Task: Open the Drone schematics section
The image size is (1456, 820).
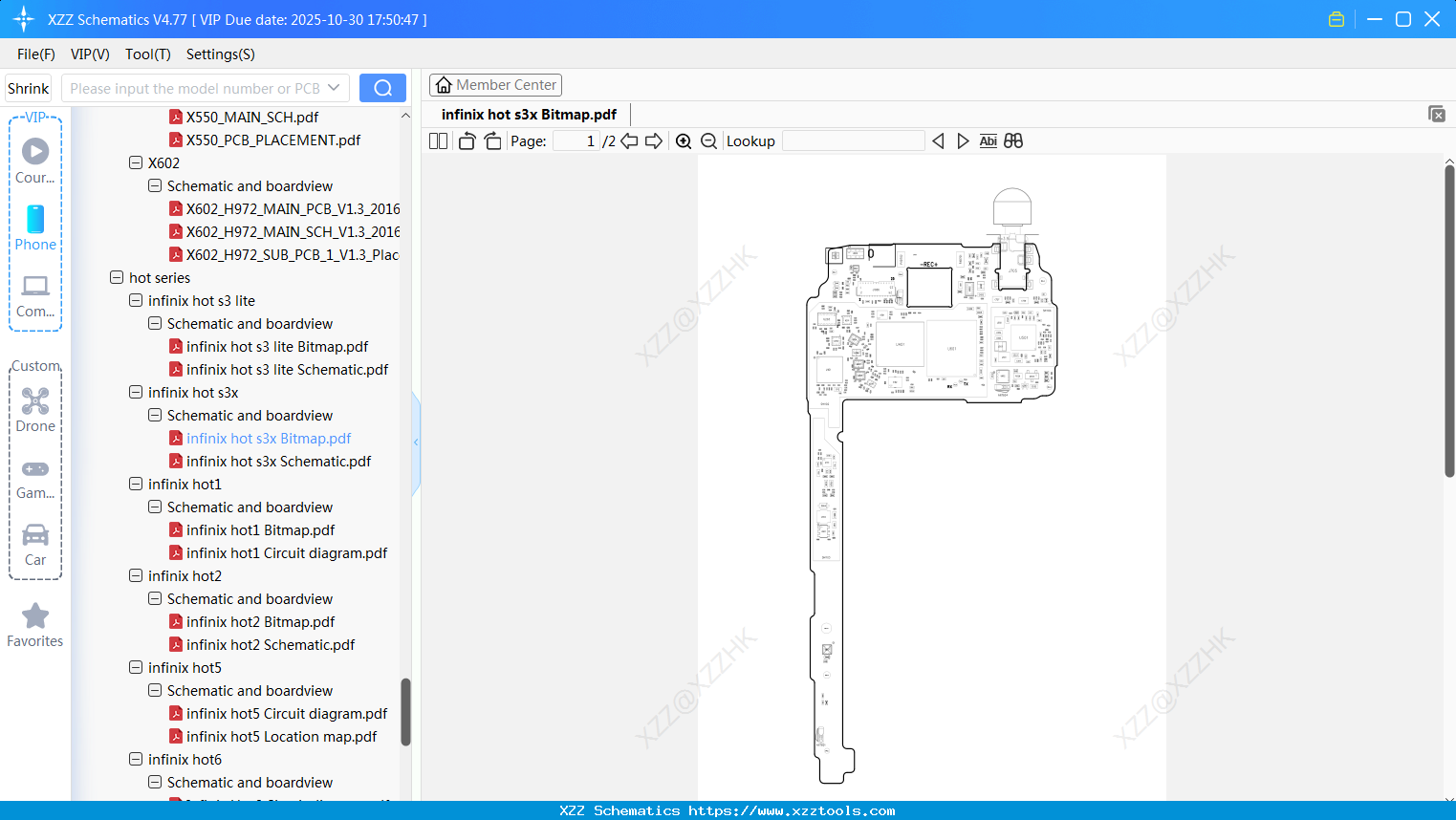Action: coord(34,406)
